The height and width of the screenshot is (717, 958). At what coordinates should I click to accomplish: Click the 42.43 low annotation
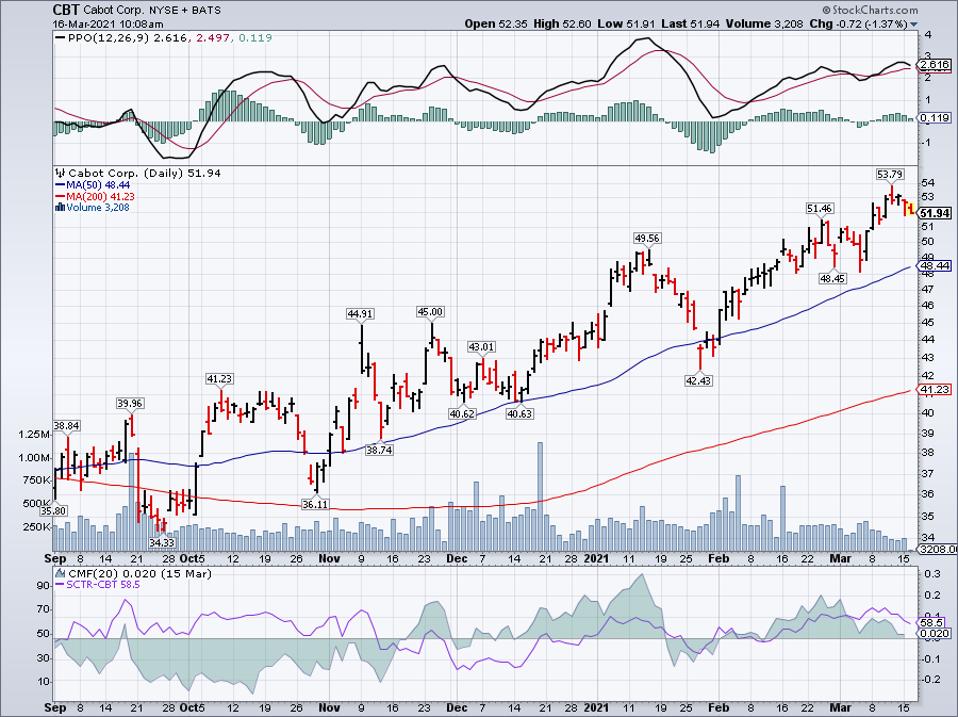point(698,380)
